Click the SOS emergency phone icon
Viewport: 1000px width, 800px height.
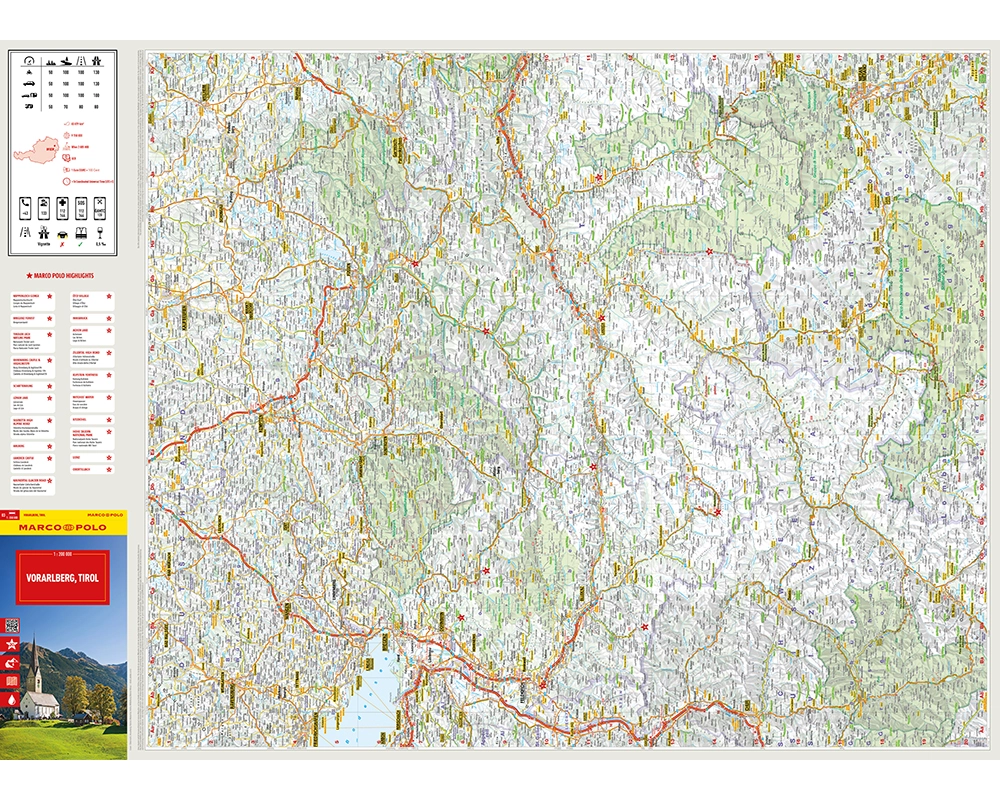81,207
